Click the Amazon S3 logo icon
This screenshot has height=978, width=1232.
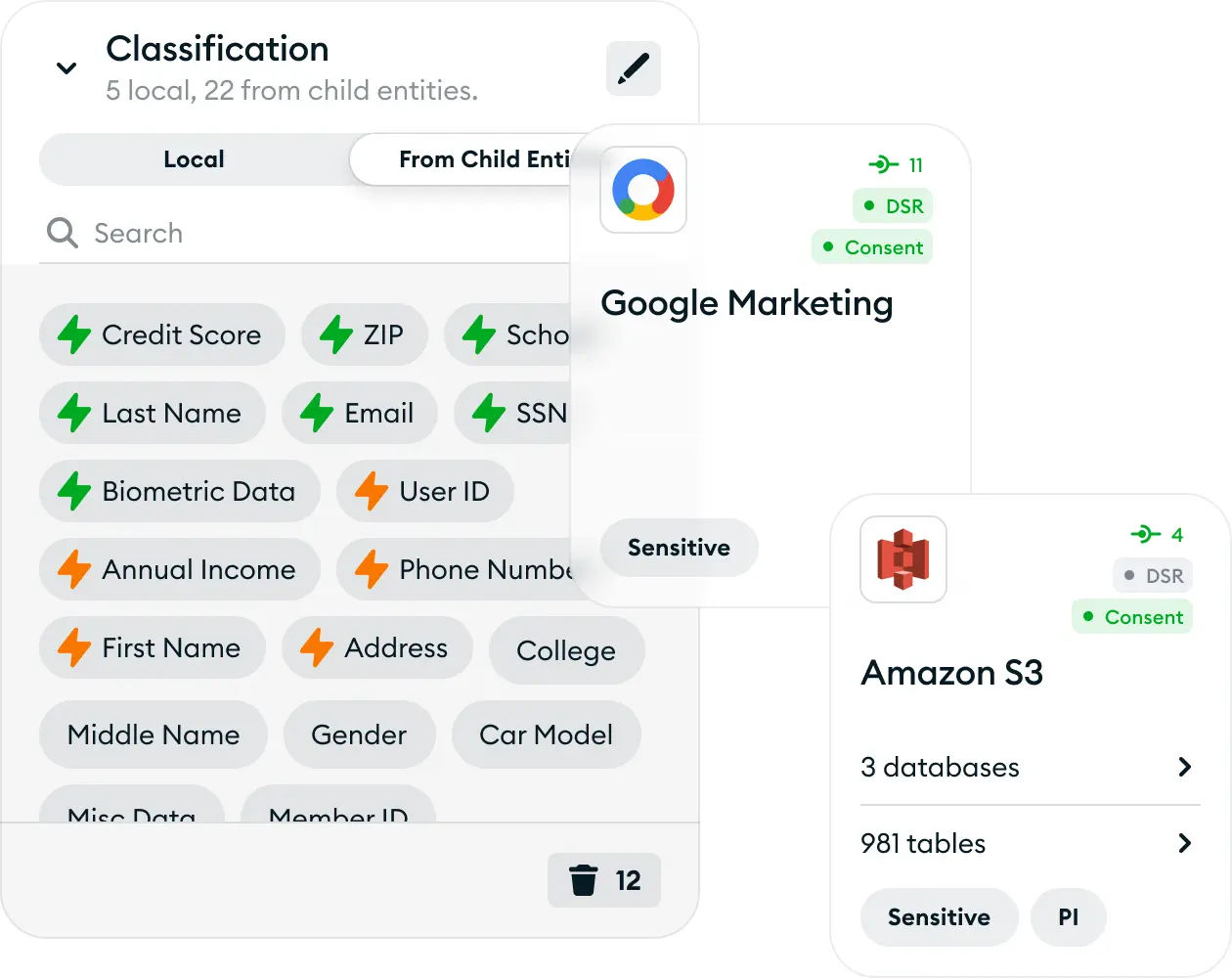pos(903,559)
